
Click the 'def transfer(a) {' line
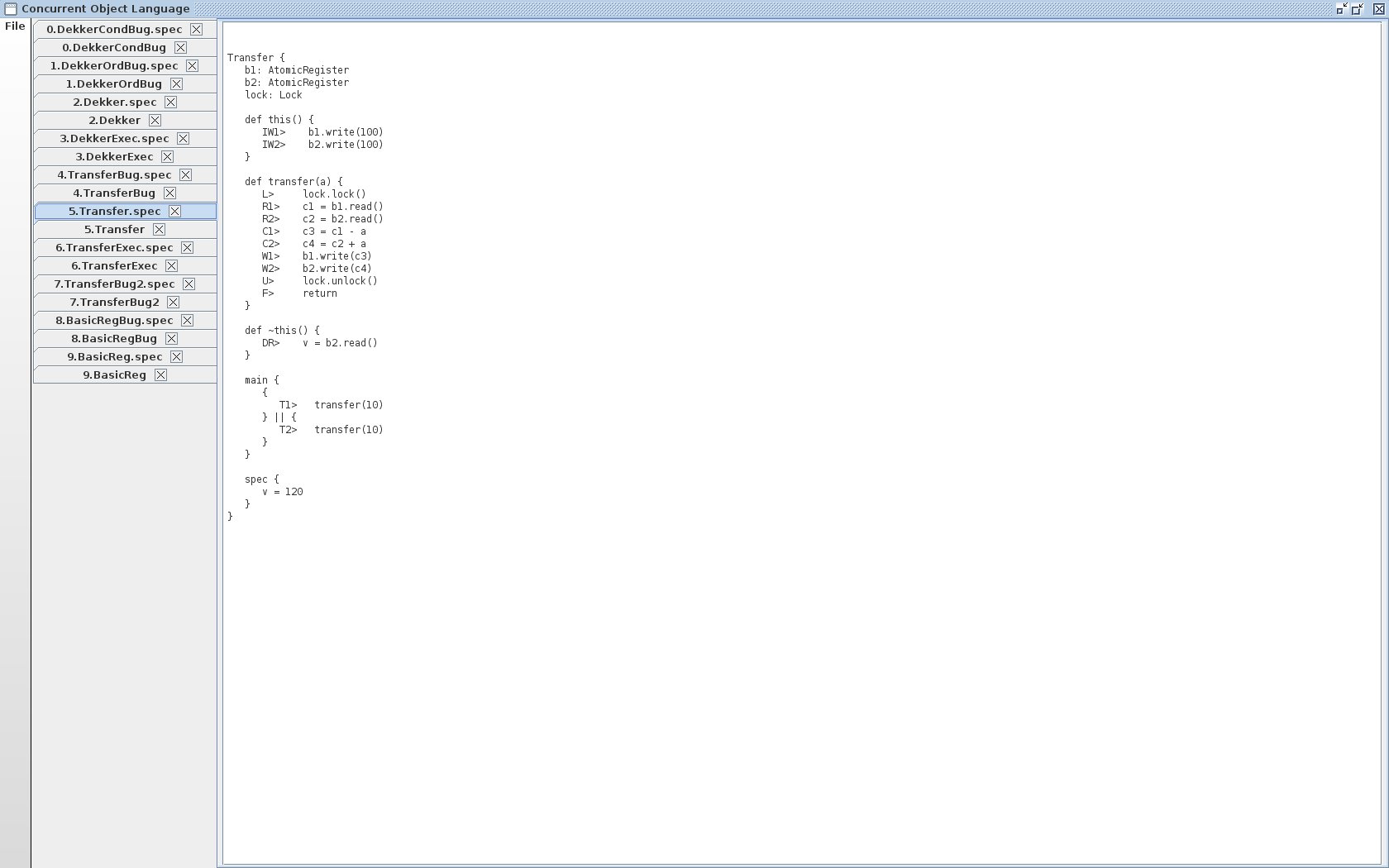click(x=294, y=182)
